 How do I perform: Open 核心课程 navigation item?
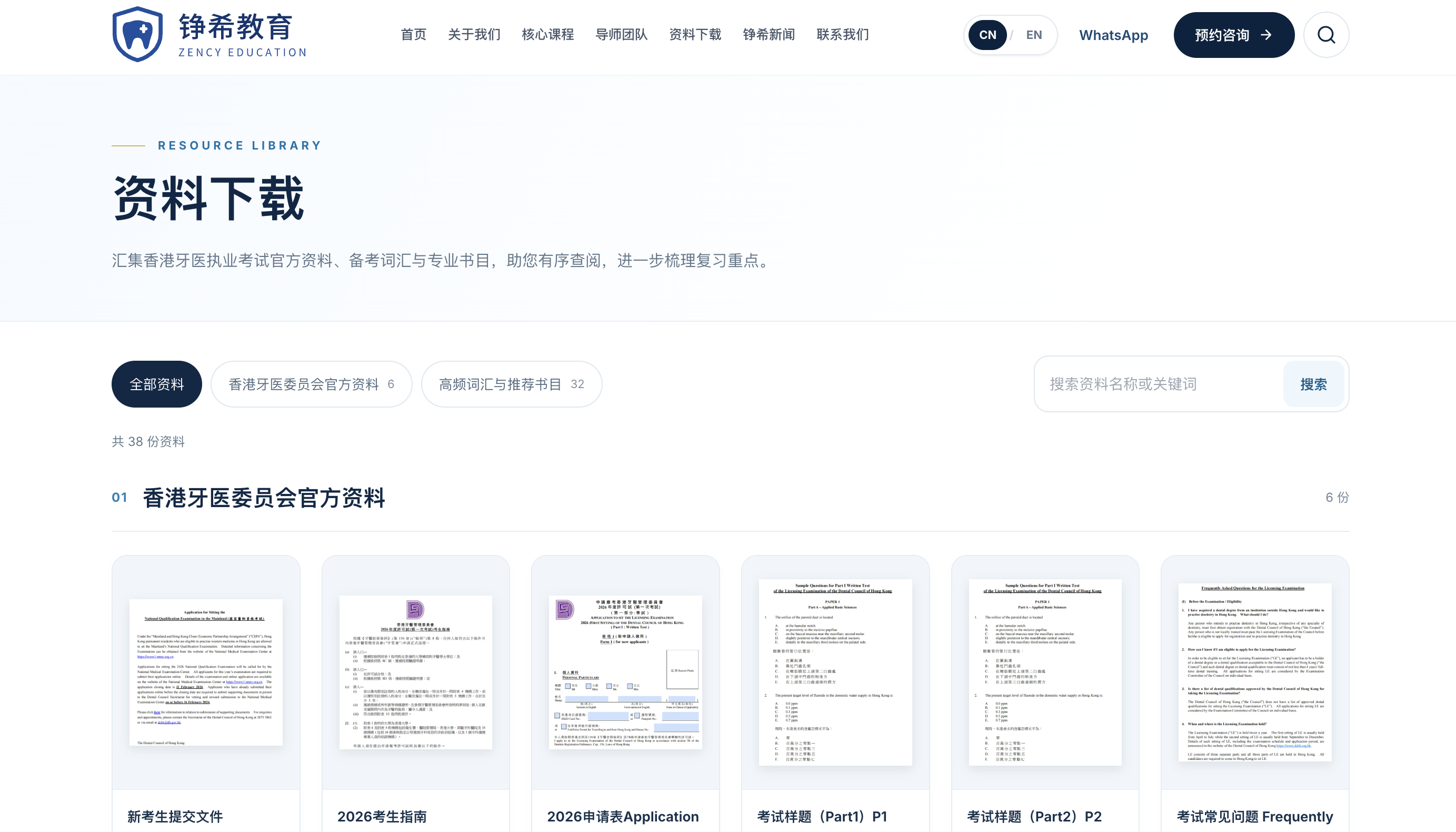pyautogui.click(x=548, y=35)
